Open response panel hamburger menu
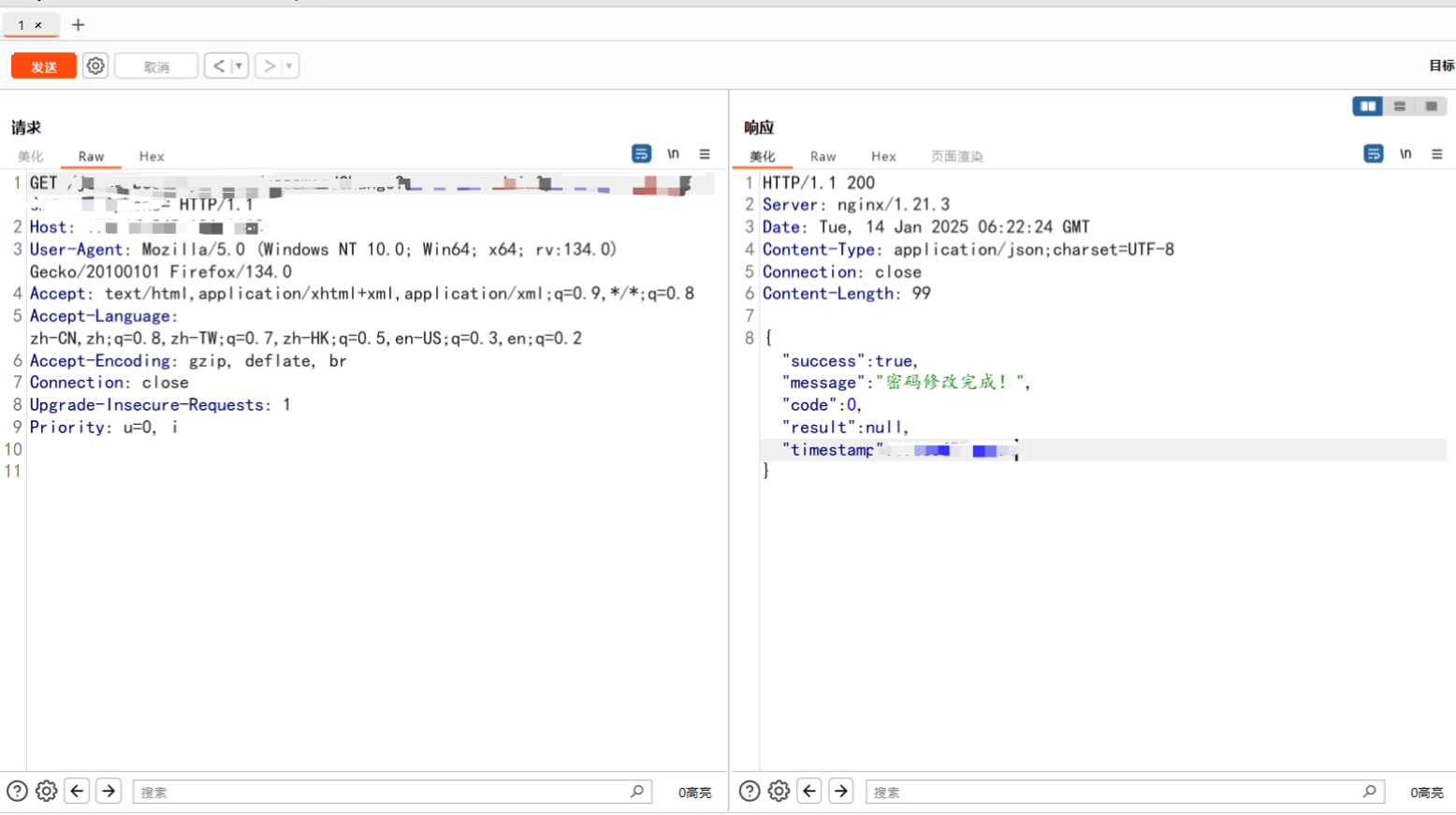Viewport: 1456px width, 815px height. coord(1437,153)
